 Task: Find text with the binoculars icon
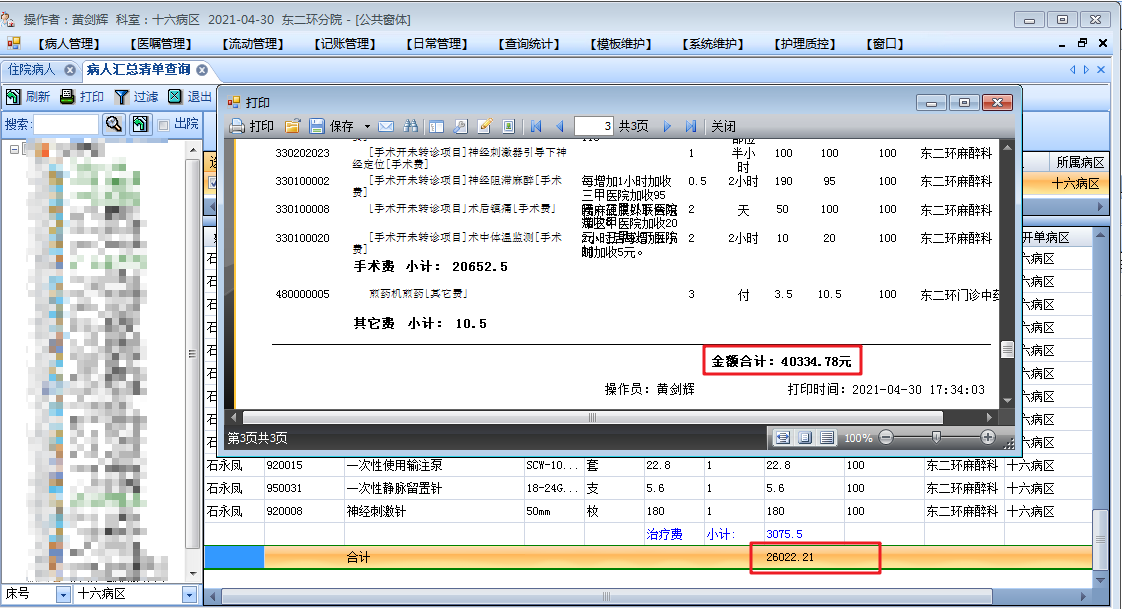(x=411, y=126)
